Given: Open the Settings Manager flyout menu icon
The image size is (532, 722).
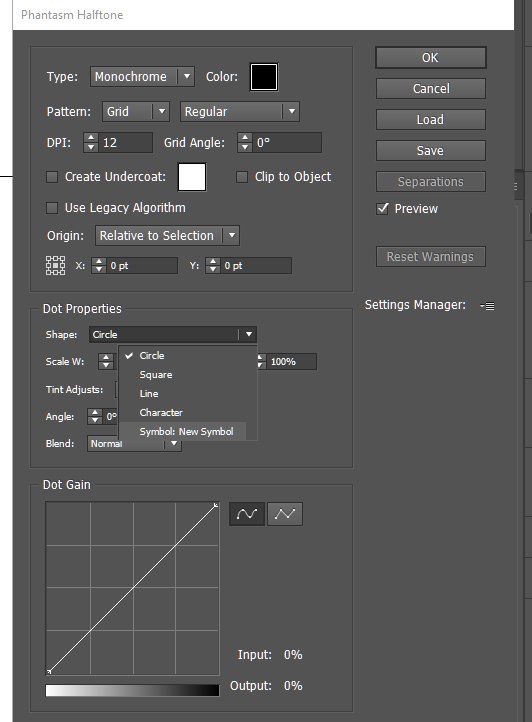Looking at the screenshot, I should click(488, 306).
